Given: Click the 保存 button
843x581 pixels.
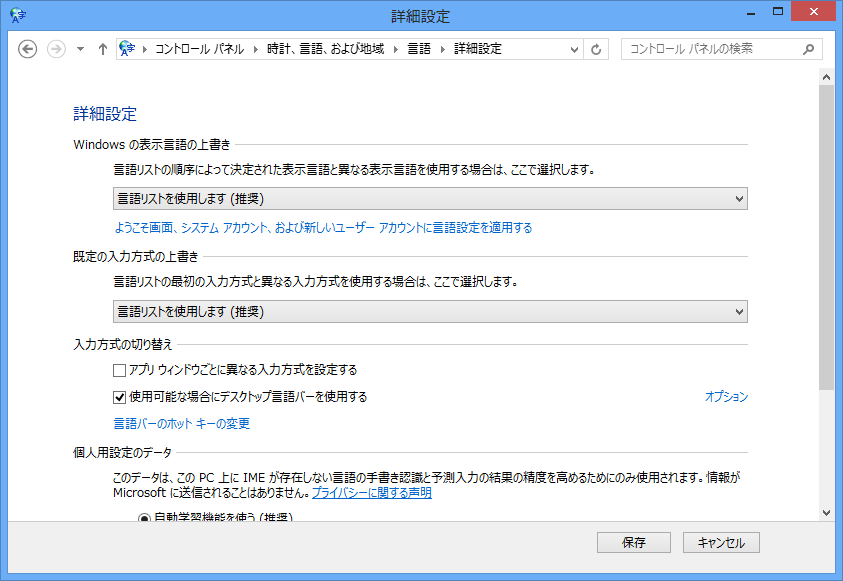Looking at the screenshot, I should click(633, 543).
